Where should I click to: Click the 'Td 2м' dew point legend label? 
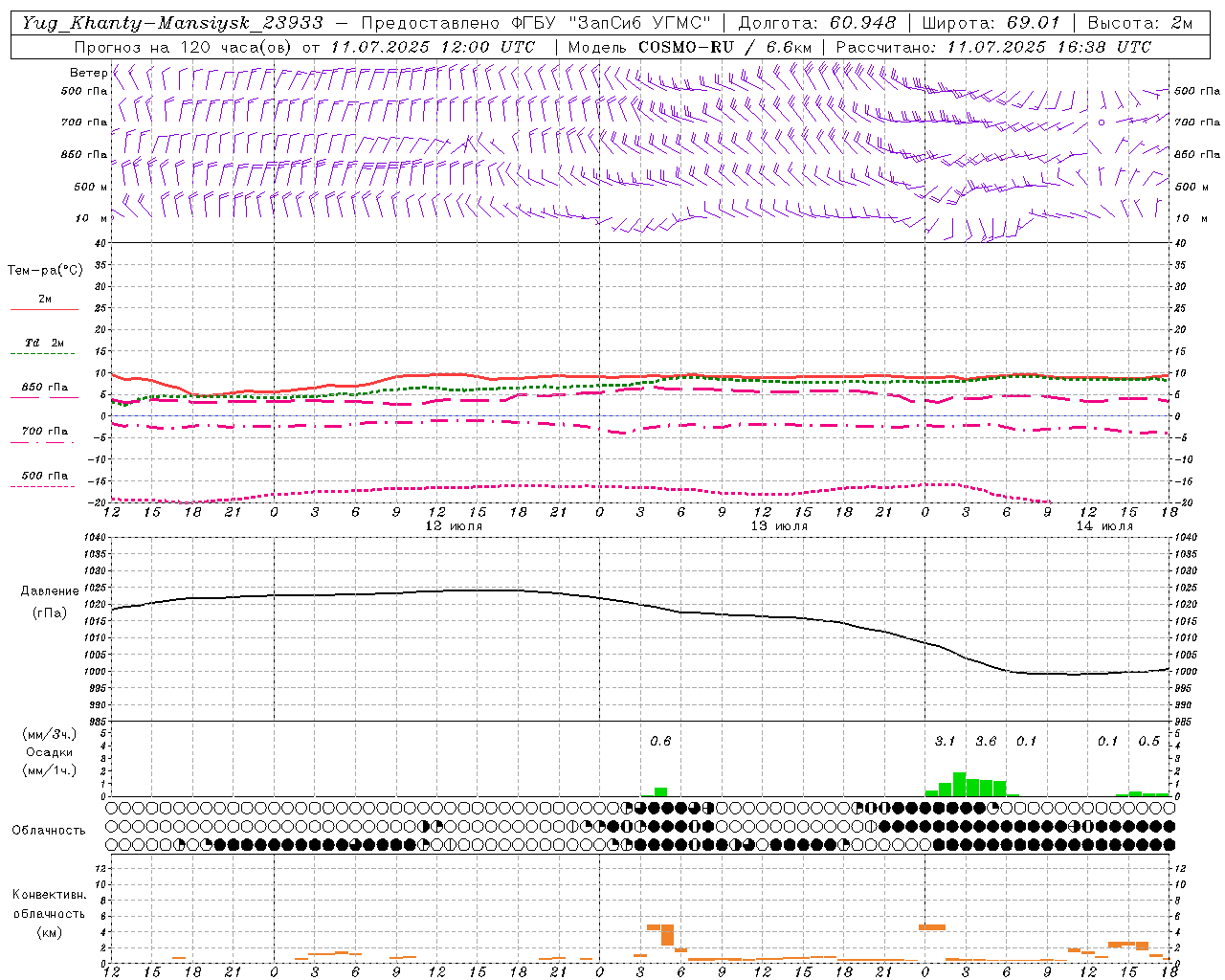pos(45,343)
